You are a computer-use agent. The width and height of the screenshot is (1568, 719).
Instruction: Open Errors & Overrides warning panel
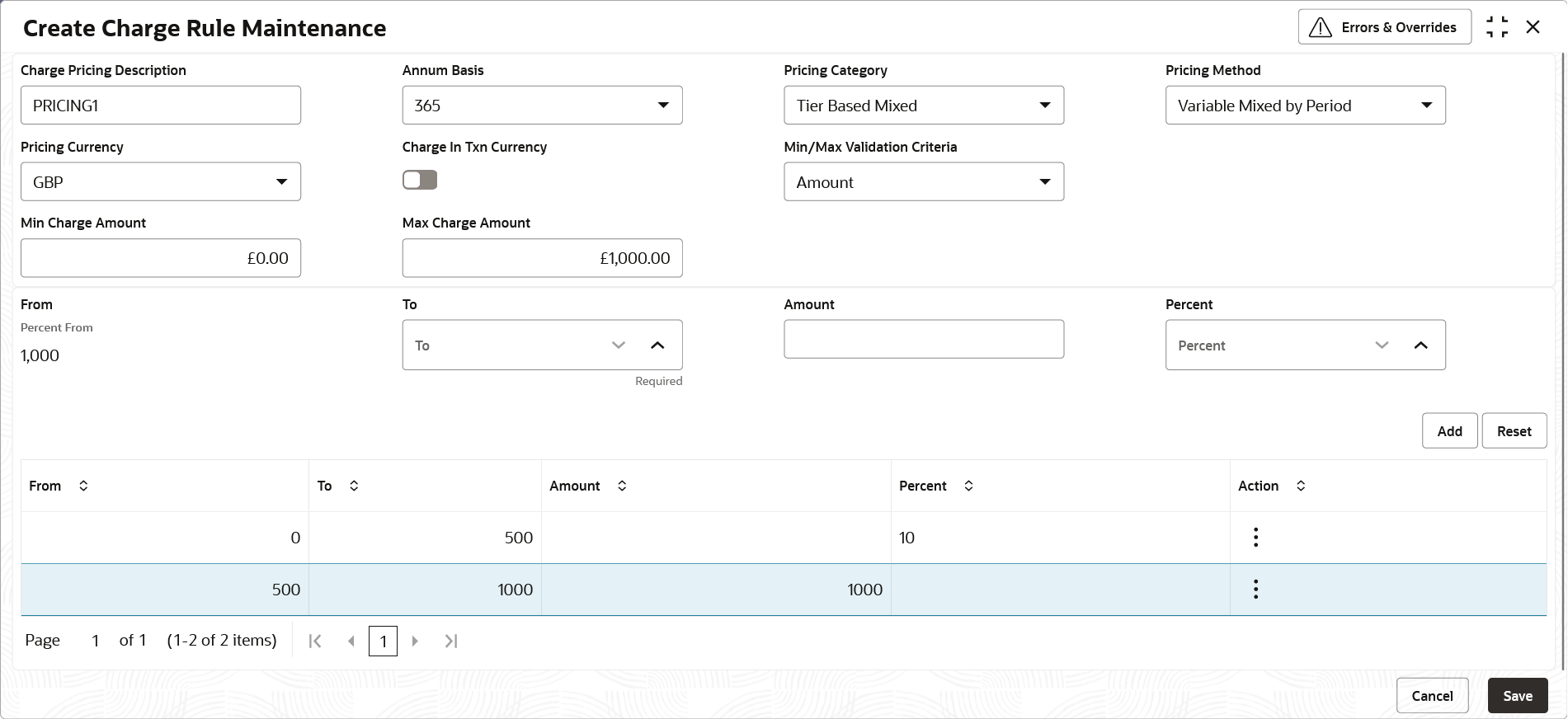pyautogui.click(x=1384, y=27)
